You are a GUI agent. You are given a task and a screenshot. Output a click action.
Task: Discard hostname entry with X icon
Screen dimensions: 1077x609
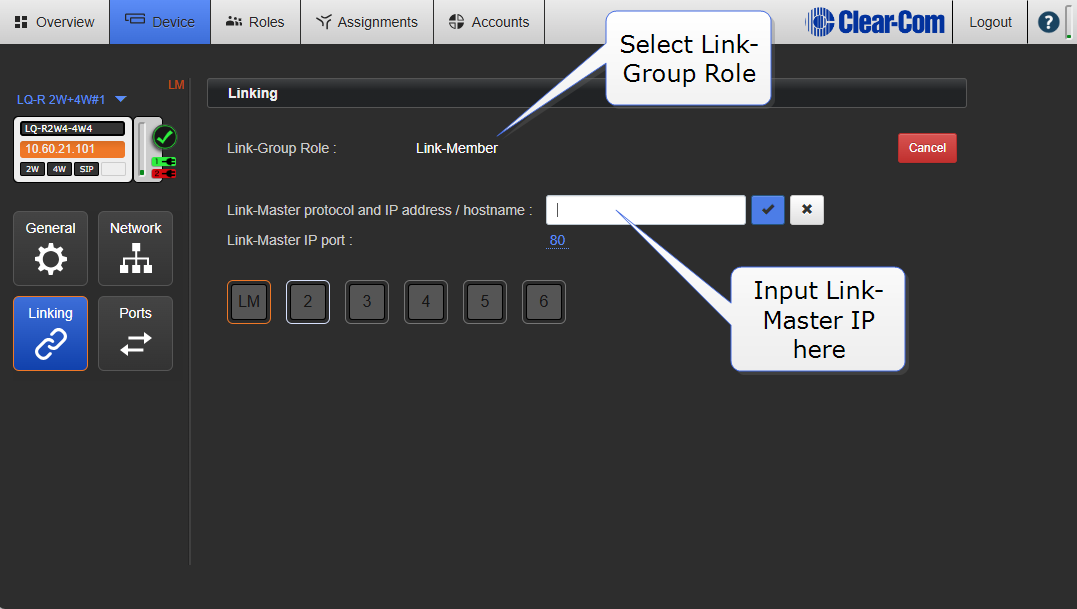[x=807, y=210]
